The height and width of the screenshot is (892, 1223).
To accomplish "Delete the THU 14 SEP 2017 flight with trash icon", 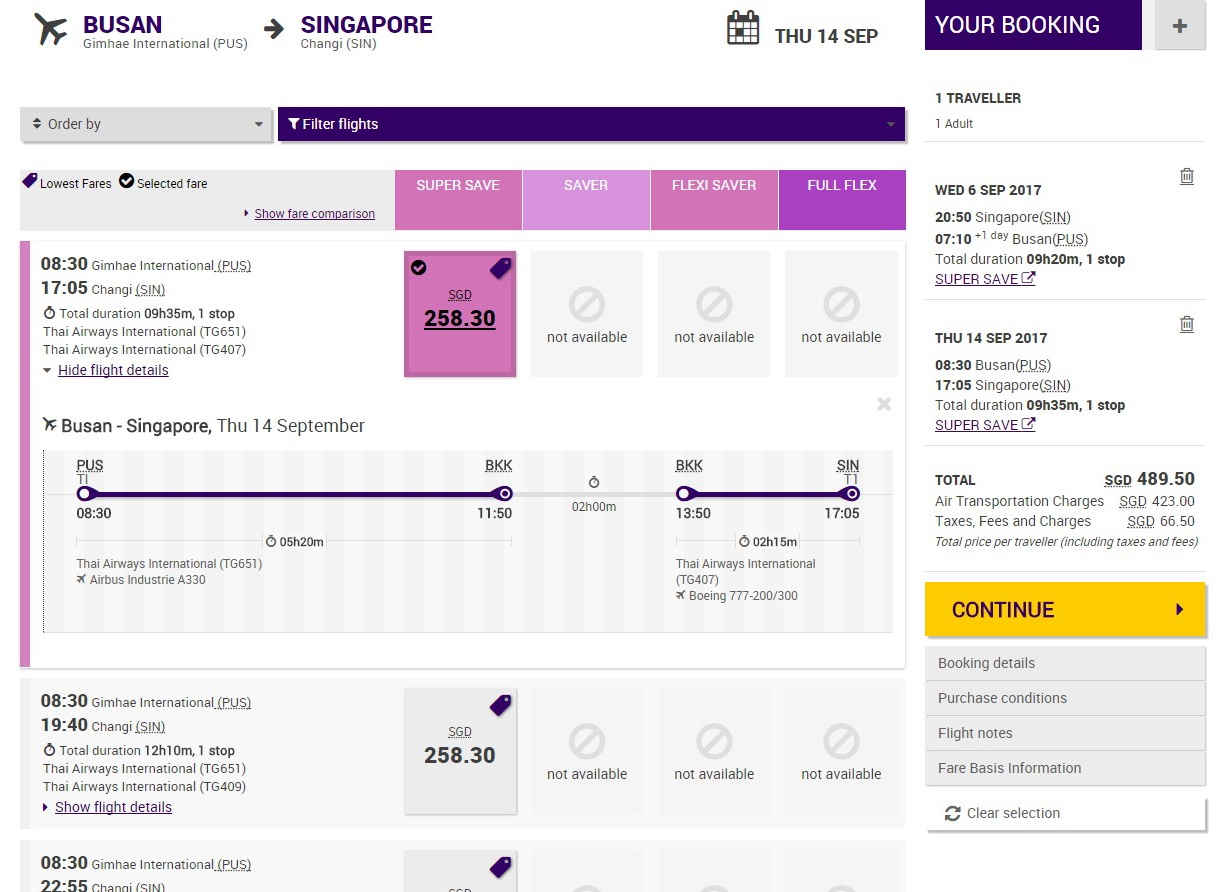I will point(1187,324).
